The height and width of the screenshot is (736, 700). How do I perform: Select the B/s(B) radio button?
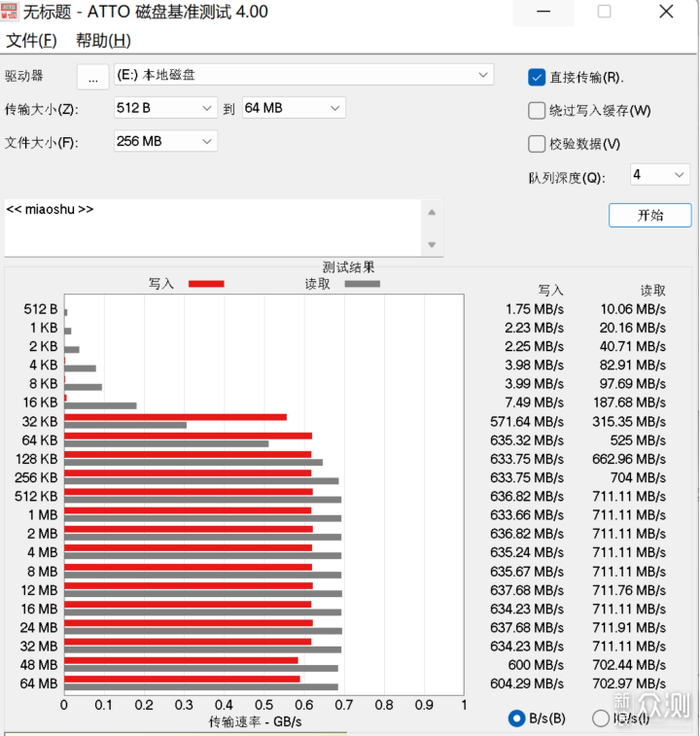[x=517, y=718]
